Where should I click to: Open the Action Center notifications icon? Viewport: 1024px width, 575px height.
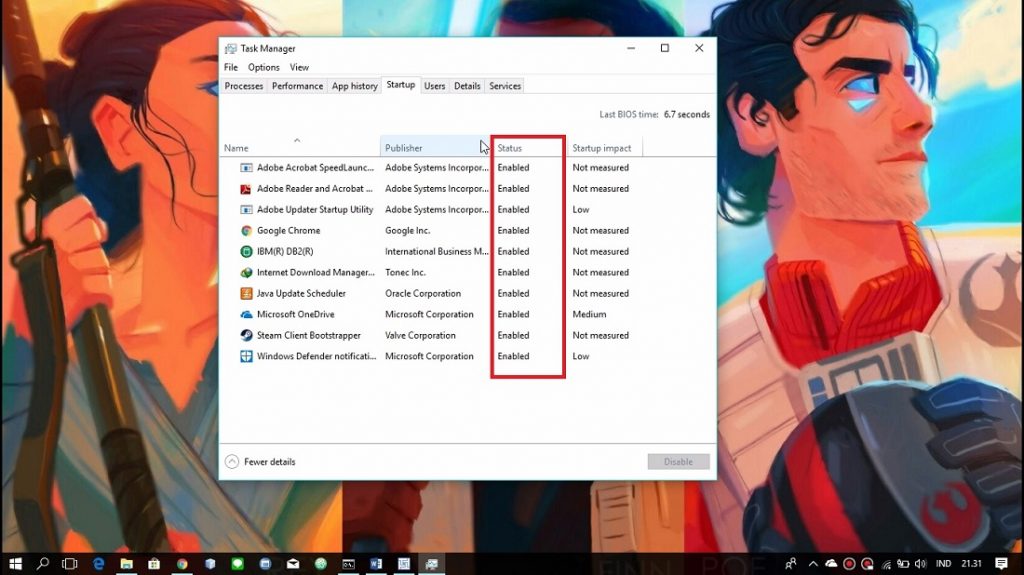coord(1001,564)
